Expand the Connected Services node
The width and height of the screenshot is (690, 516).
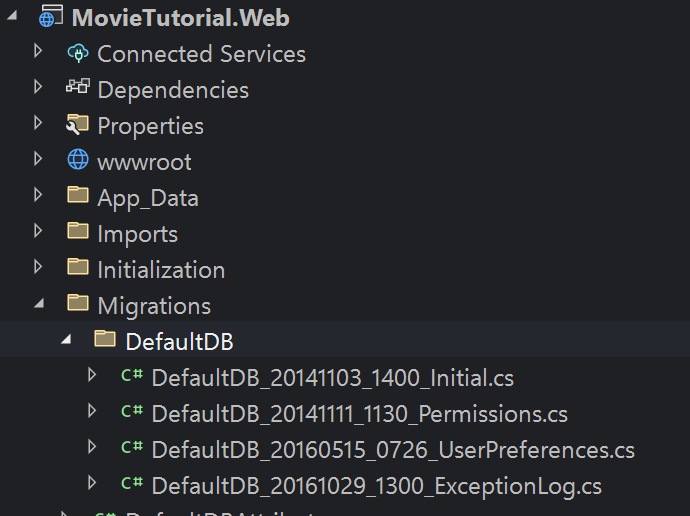[38, 54]
